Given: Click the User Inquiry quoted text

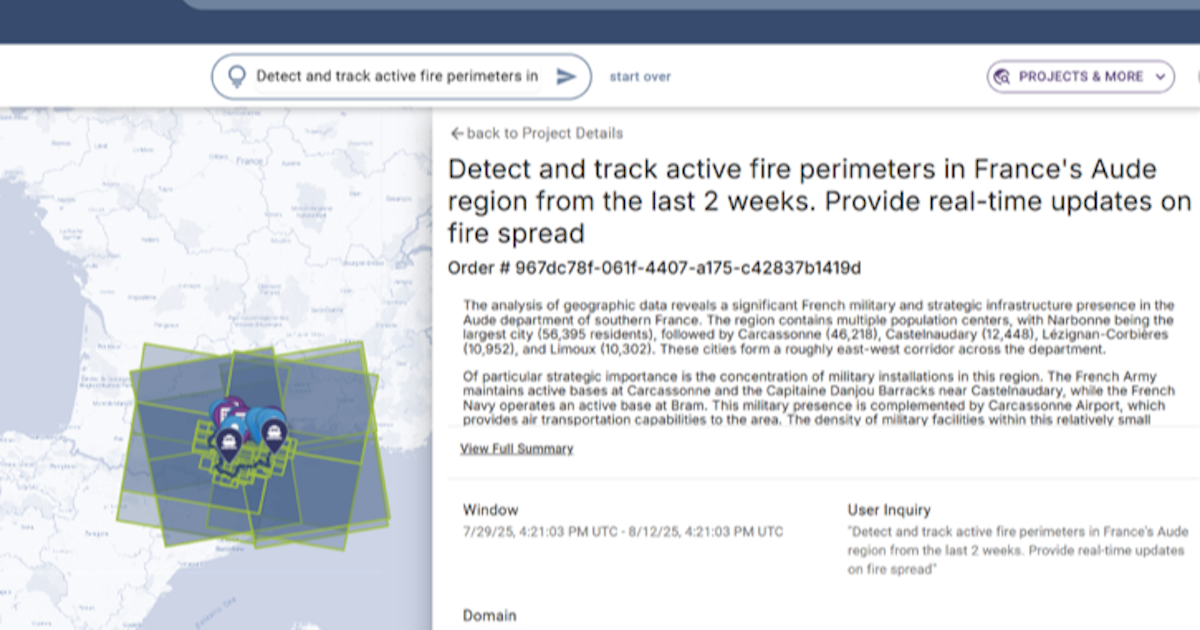Looking at the screenshot, I should pyautogui.click(x=1015, y=551).
